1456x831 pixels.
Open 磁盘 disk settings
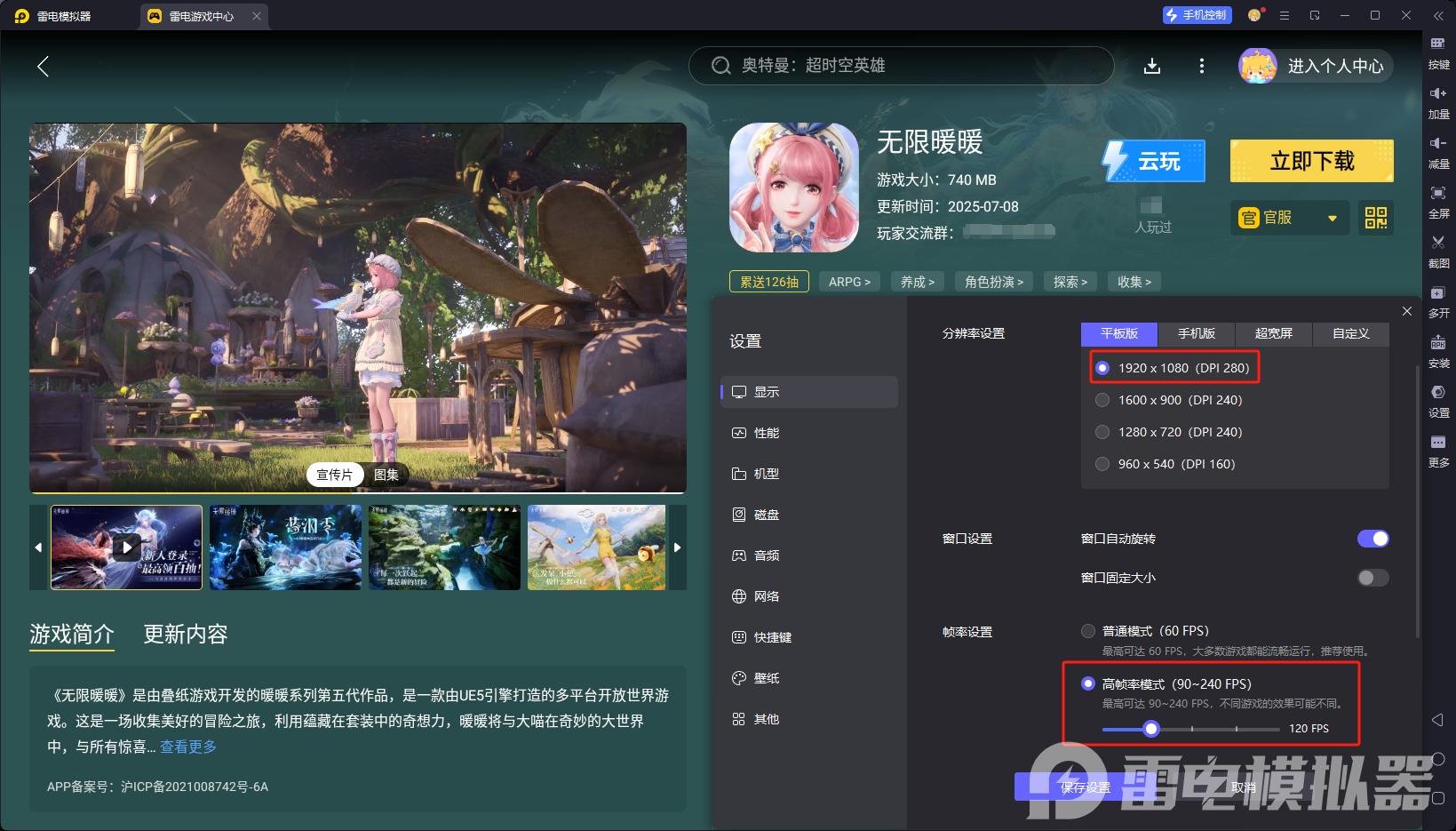pos(808,515)
